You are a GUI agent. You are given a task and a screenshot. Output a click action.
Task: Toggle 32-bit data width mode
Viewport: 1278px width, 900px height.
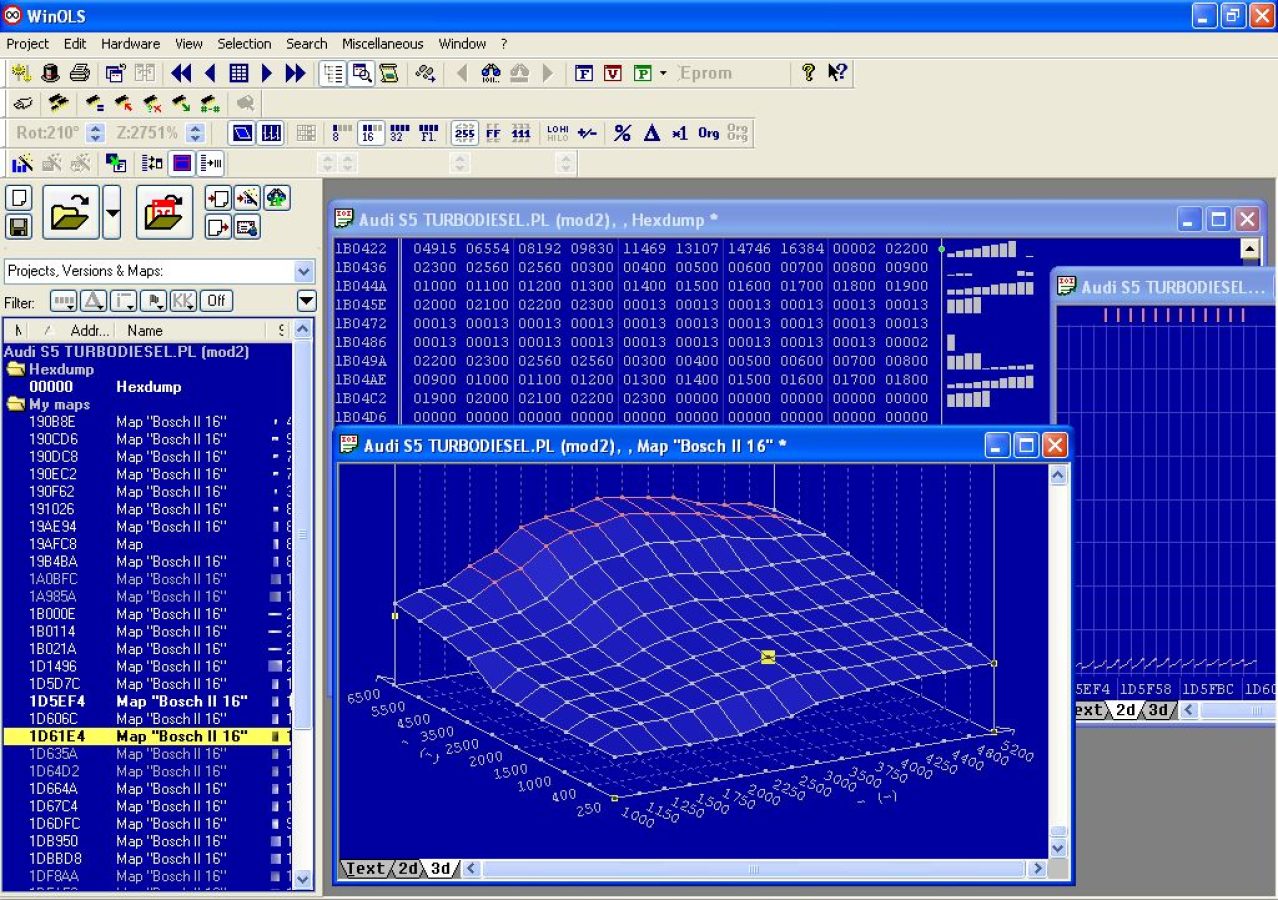[399, 133]
